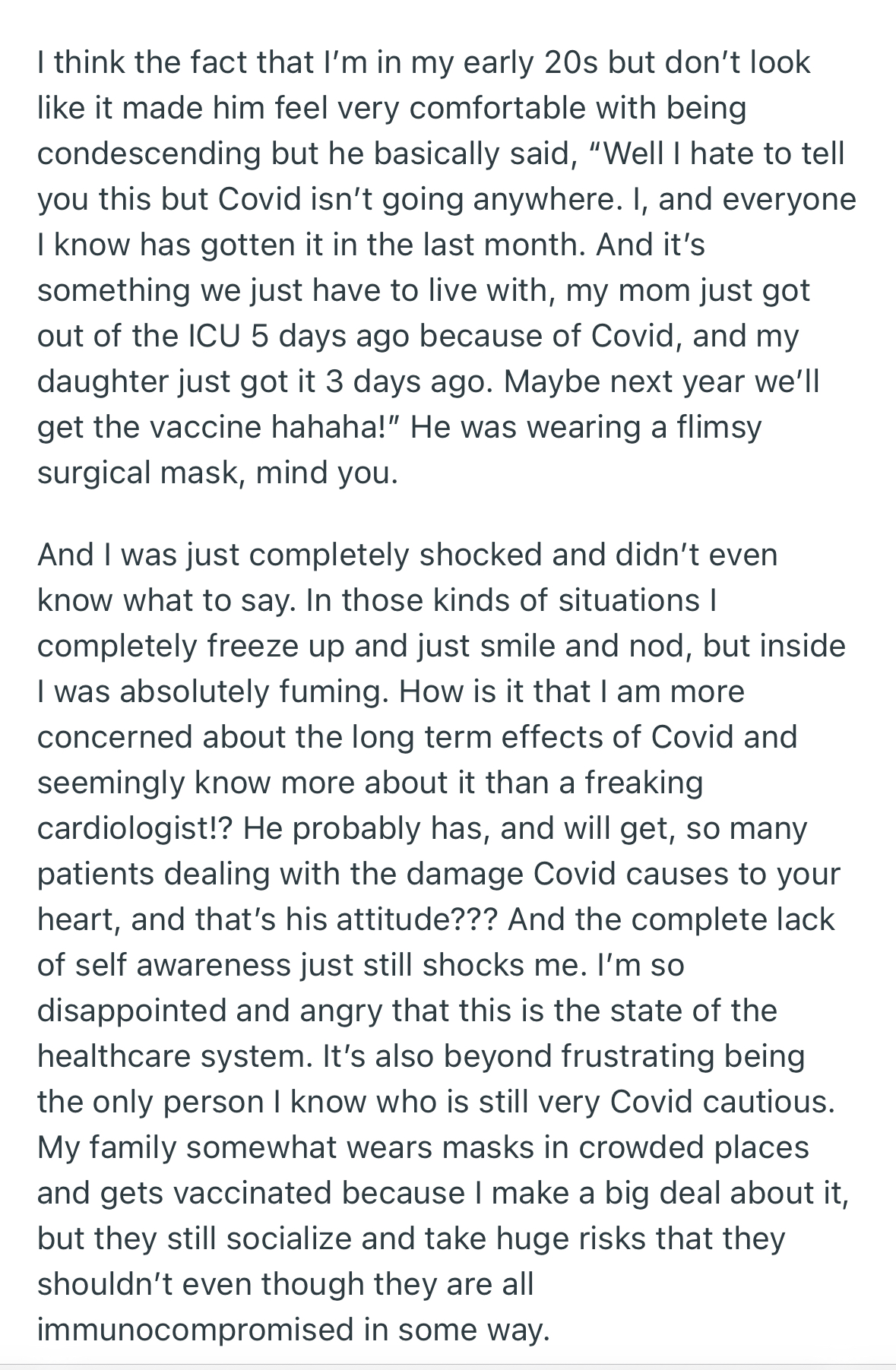Tap the first paragraph starting "I think the fact"
This screenshot has width=896, height=1370.
coord(447,267)
